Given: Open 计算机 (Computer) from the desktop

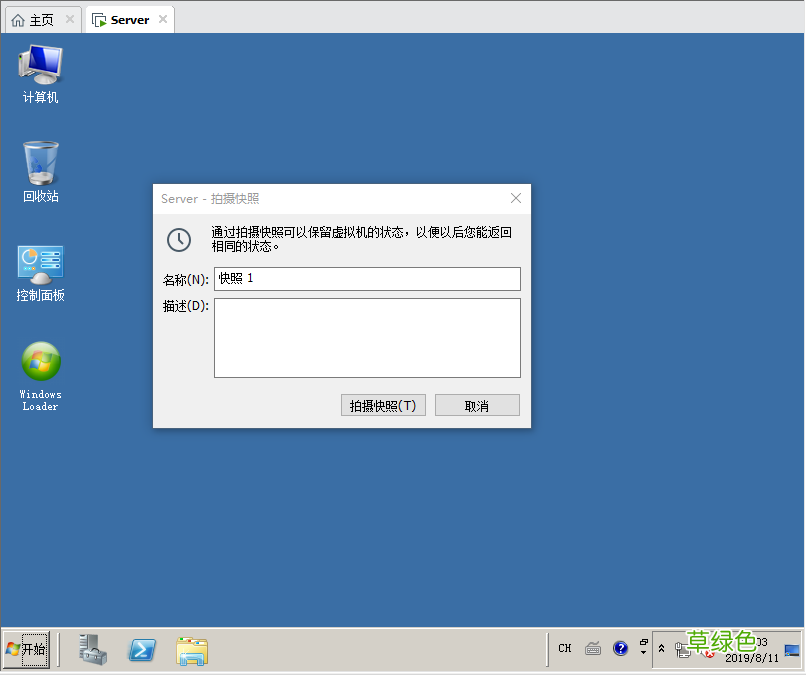Looking at the screenshot, I should (40, 70).
